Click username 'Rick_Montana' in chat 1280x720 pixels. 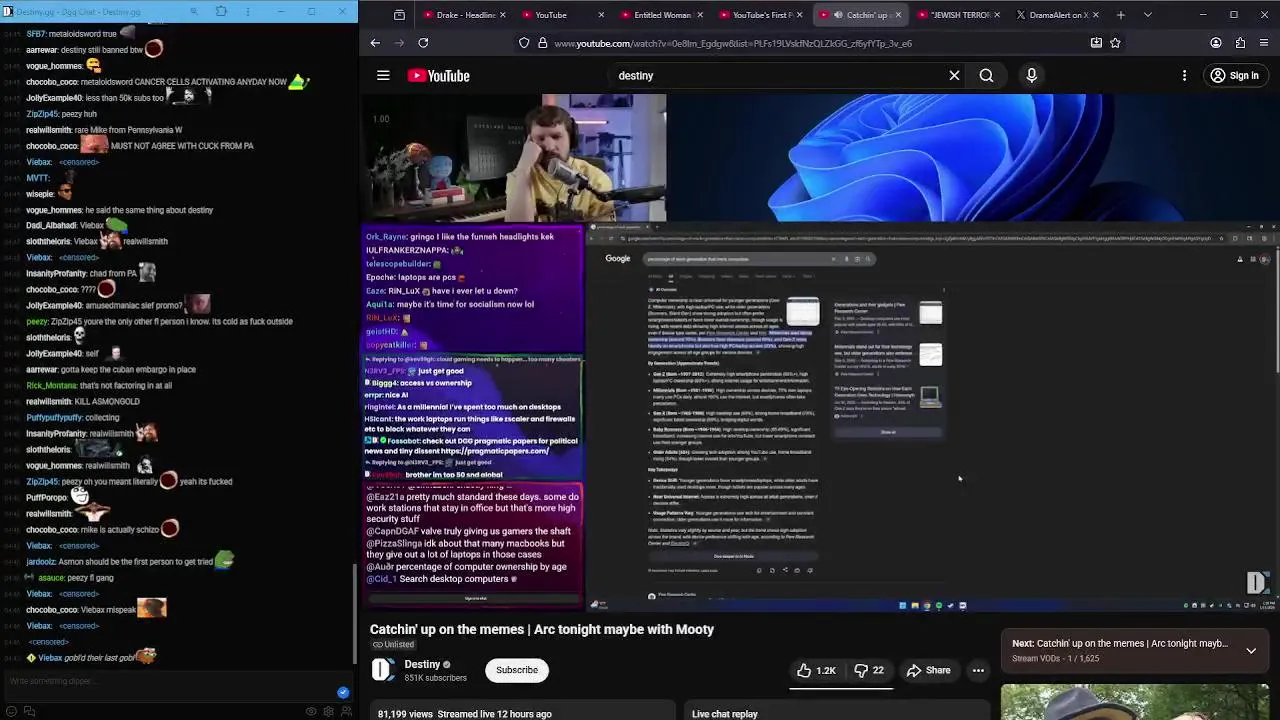coord(51,385)
